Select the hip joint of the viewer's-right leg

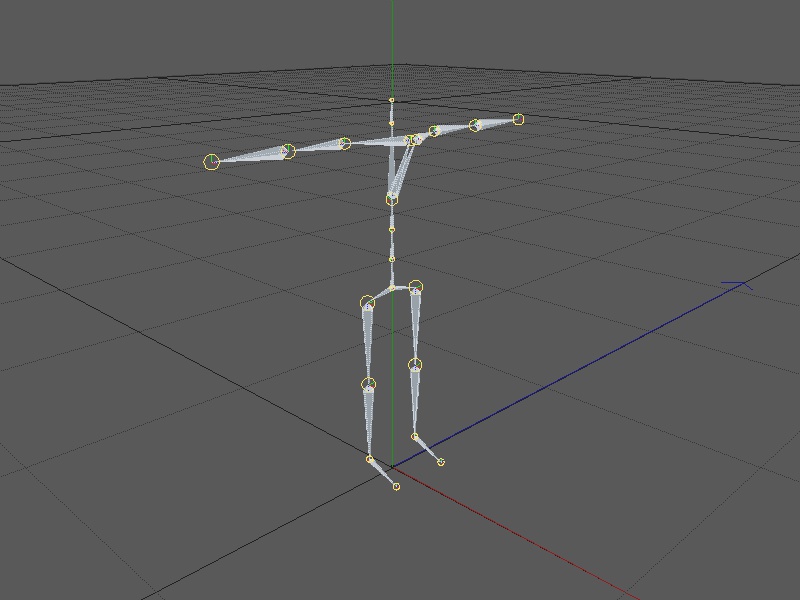(416, 287)
